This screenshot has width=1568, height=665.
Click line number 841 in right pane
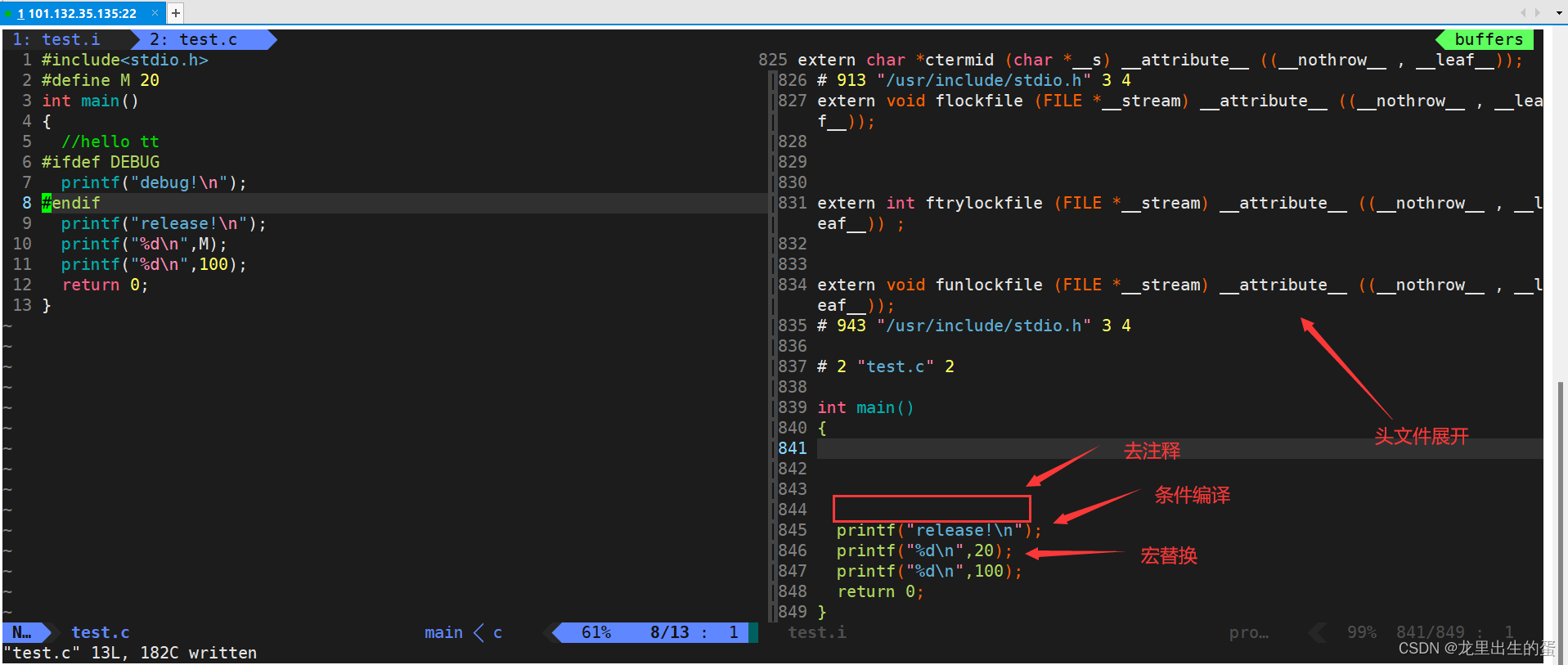793,448
